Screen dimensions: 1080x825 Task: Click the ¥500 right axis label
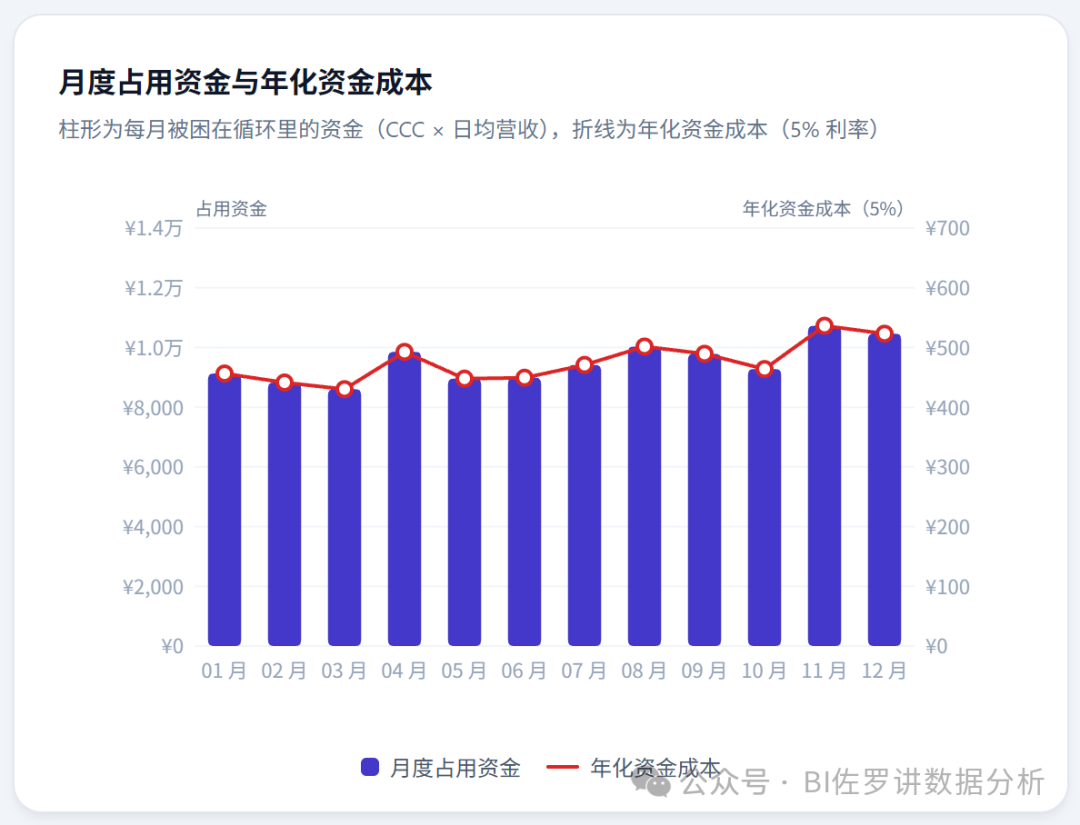pyautogui.click(x=947, y=348)
